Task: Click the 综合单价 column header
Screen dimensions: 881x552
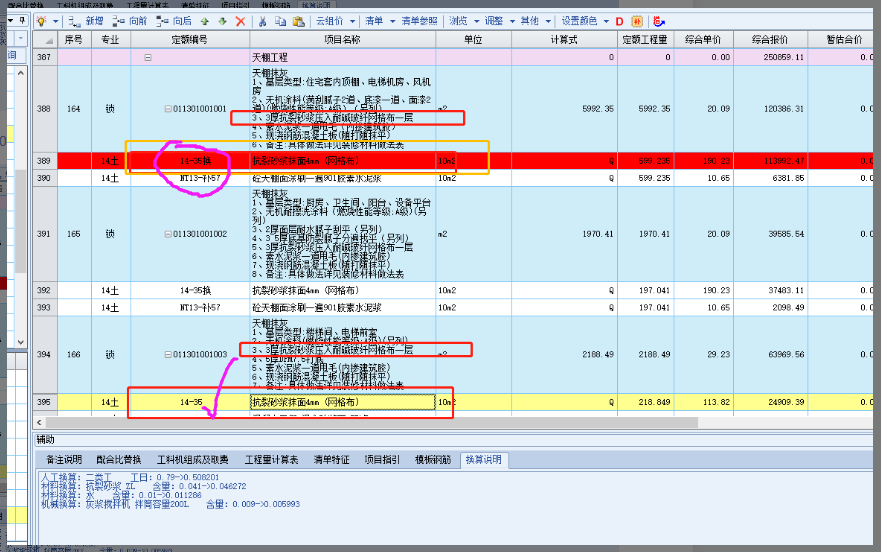Action: coord(703,39)
